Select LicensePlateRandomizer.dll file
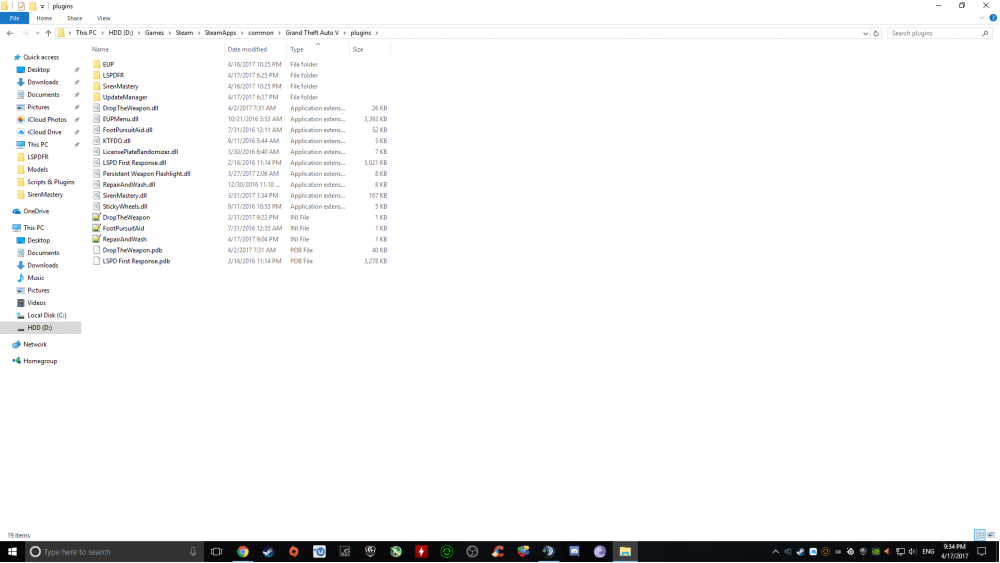 [140, 152]
